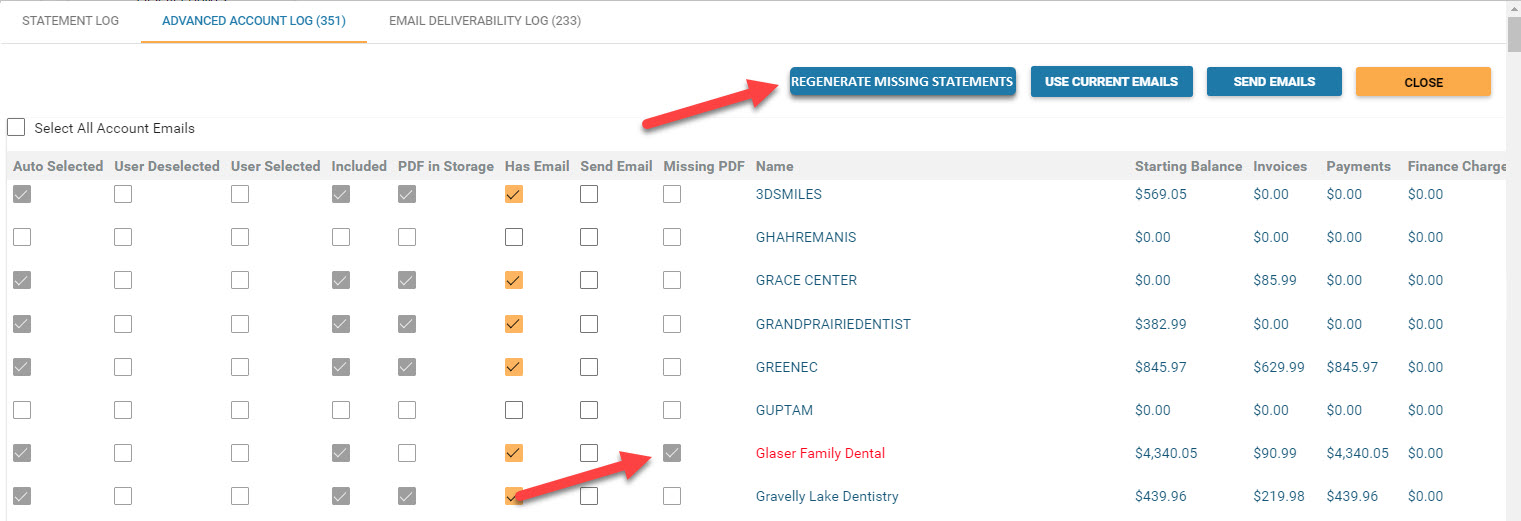This screenshot has width=1521, height=521.
Task: Open the Glaser Family Dental account link
Action: [820, 453]
